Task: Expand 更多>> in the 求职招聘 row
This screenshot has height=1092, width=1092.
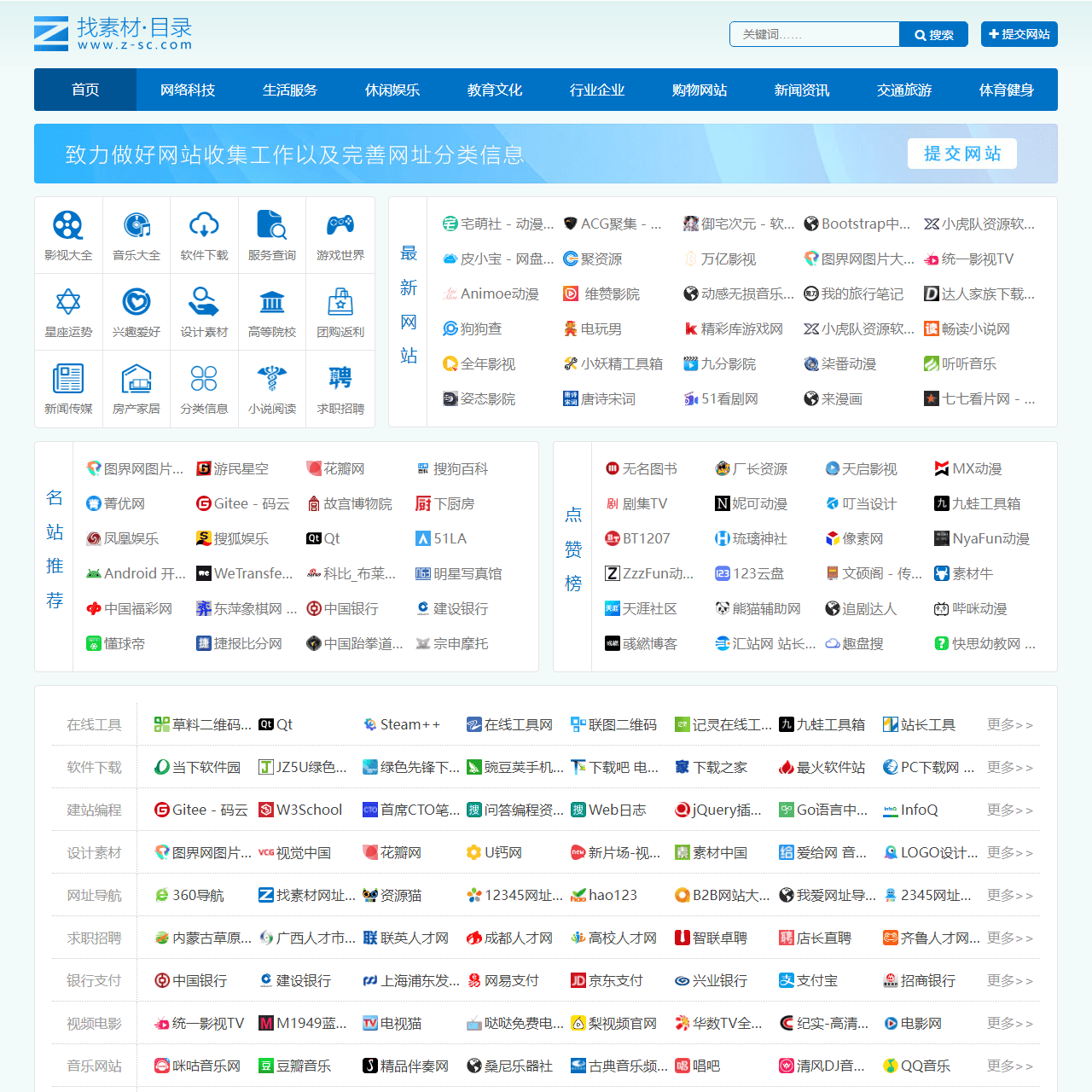Action: tap(1010, 938)
